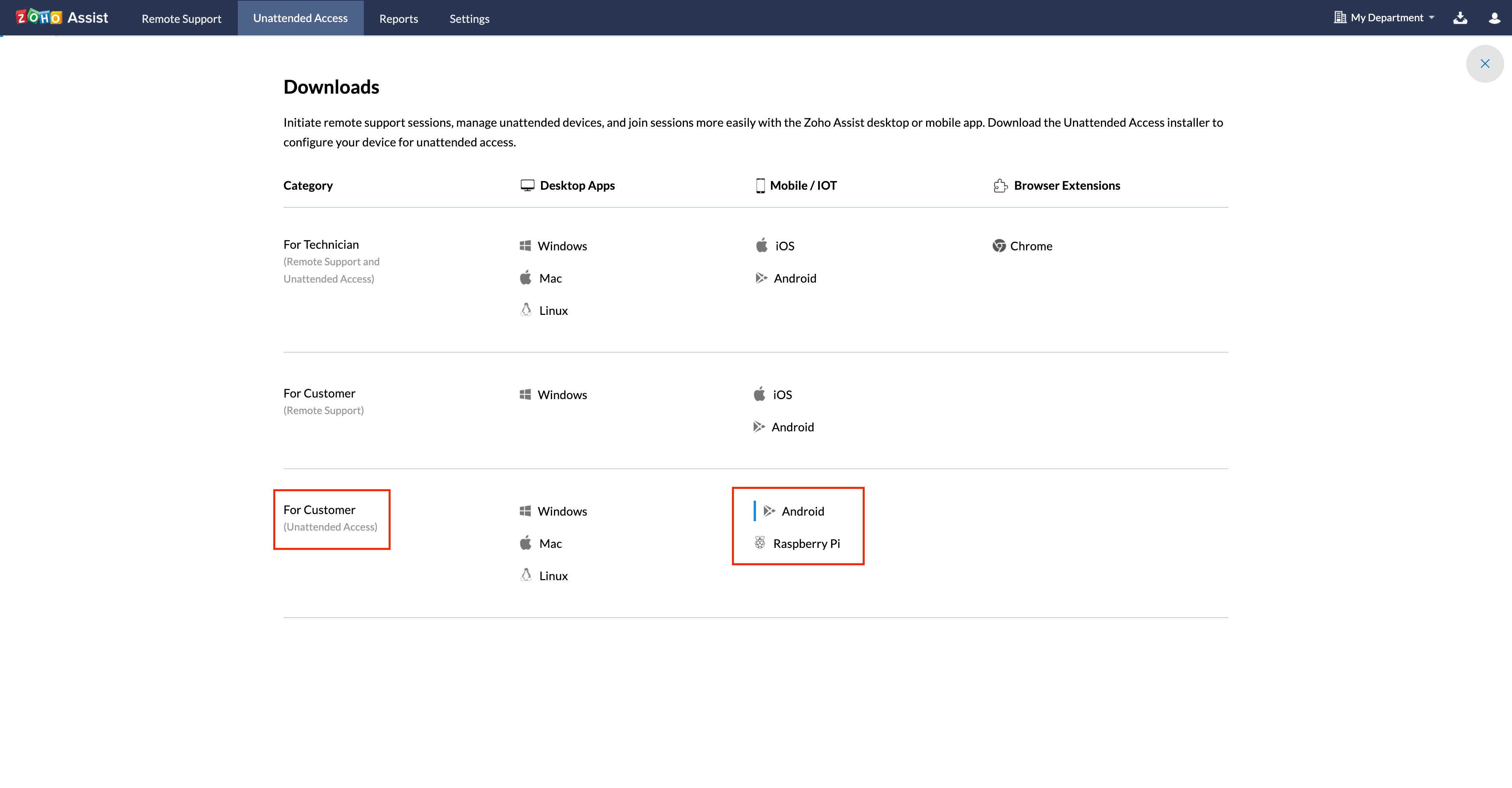Click the download icon in top bar
The height and width of the screenshot is (788, 1512).
[1460, 18]
